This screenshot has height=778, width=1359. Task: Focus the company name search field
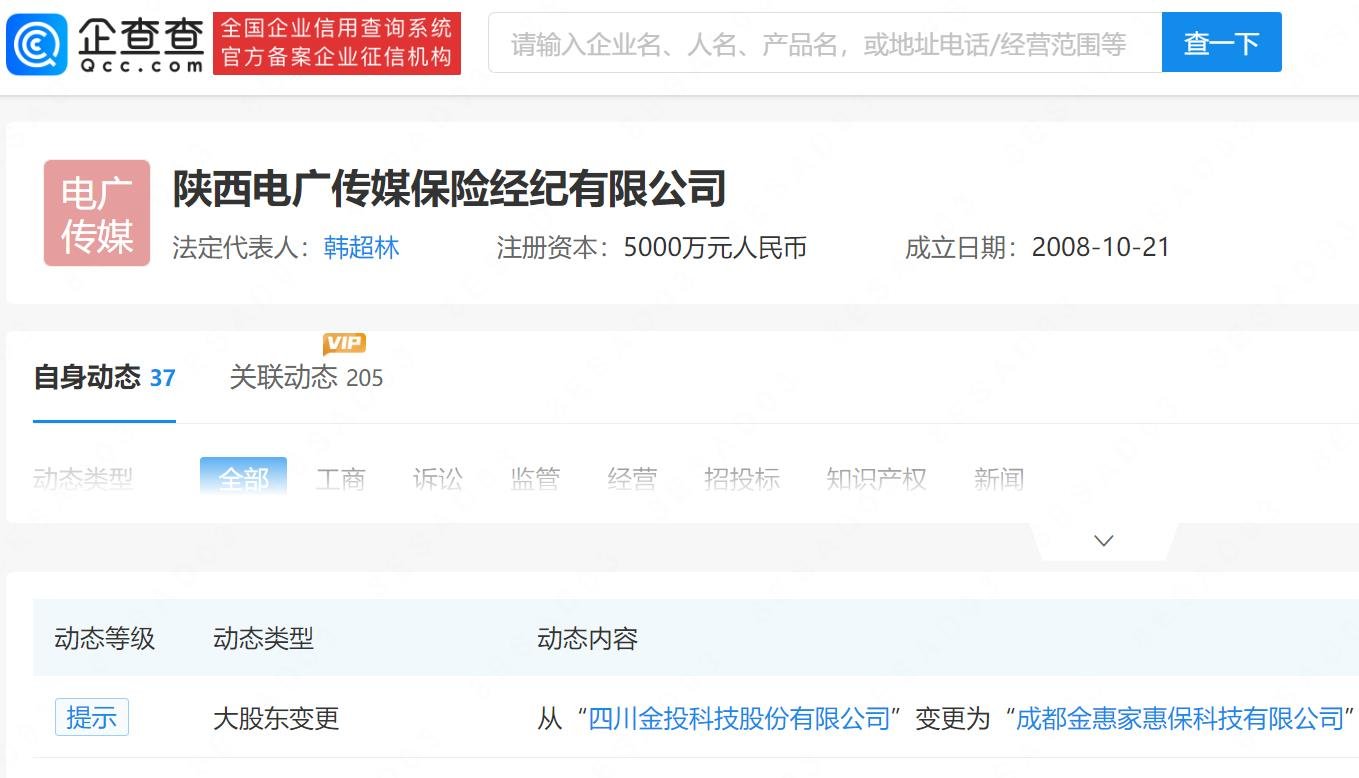[x=825, y=43]
